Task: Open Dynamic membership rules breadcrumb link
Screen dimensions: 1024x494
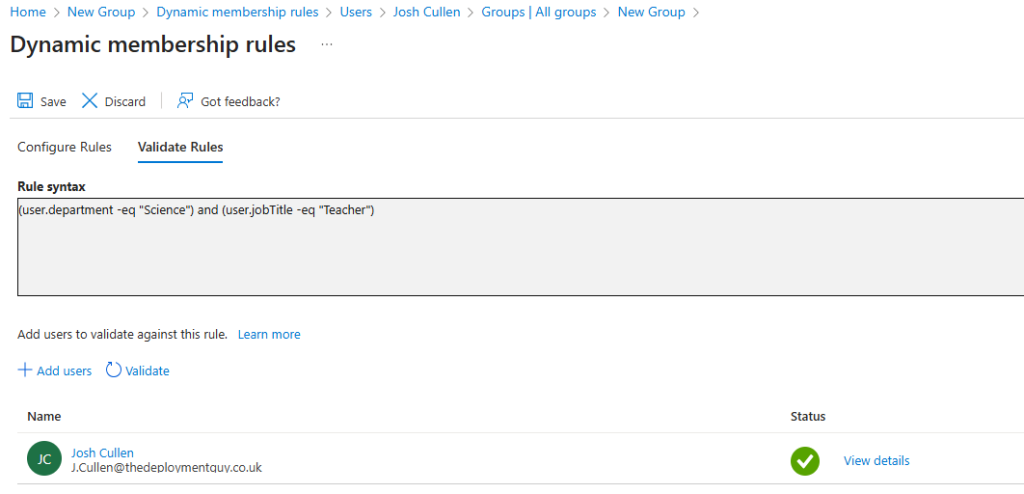Action: click(237, 12)
